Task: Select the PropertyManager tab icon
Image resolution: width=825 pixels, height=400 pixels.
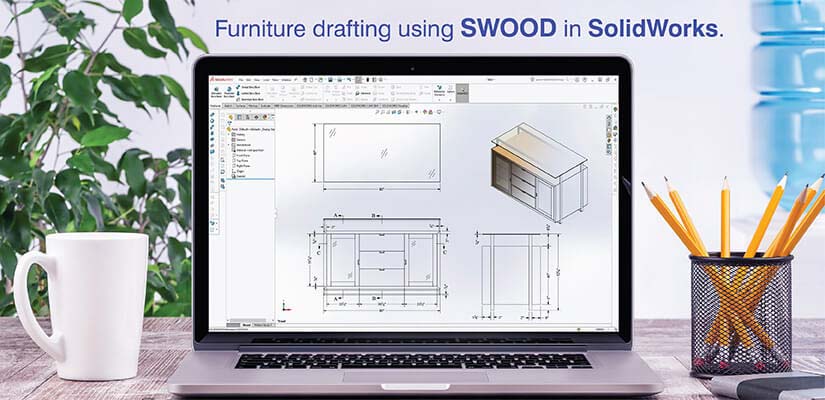Action: 239,117
